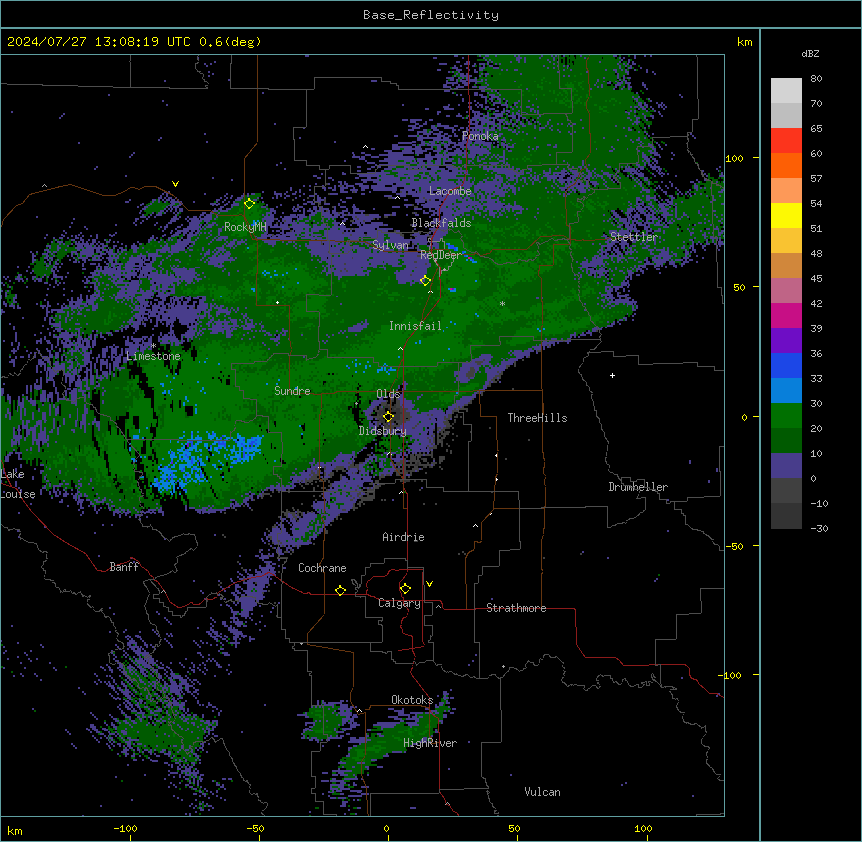
Task: Click the yellow diamond marker between Olds and Didsbury
Action: [388, 416]
